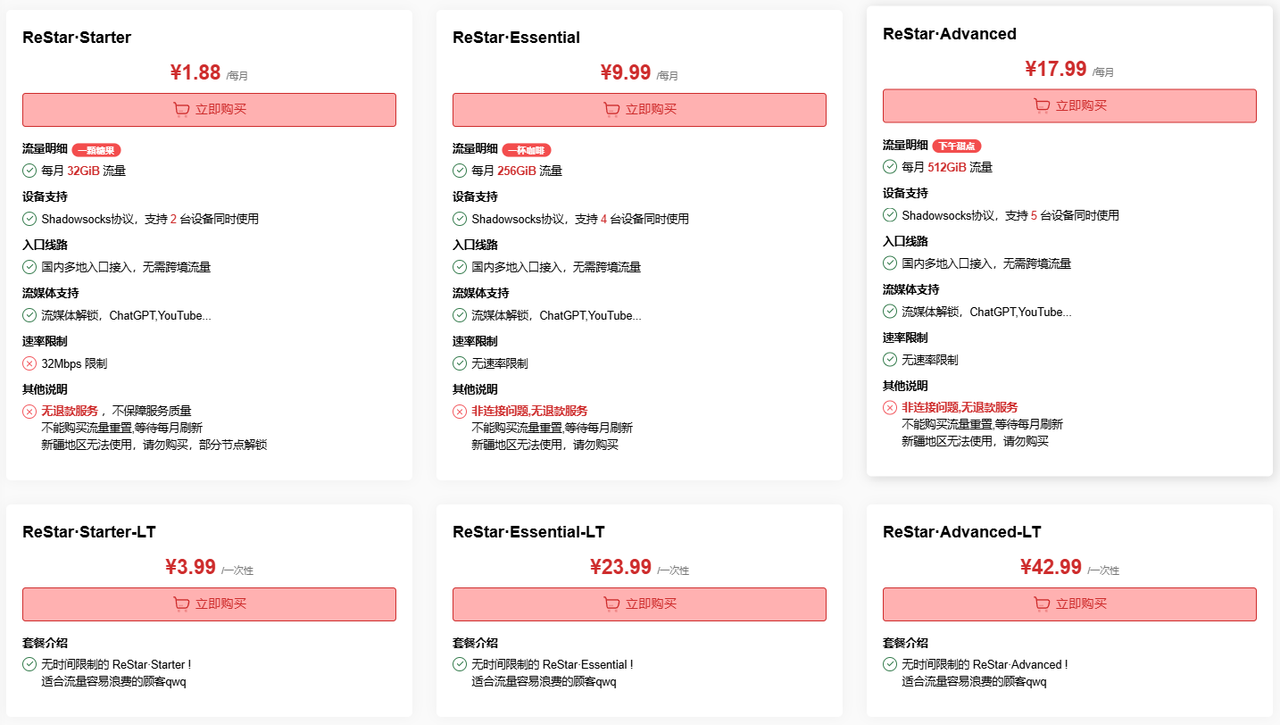Click check icon for 支持 5 台设备同时使用
This screenshot has height=725, width=1280.
click(x=890, y=215)
